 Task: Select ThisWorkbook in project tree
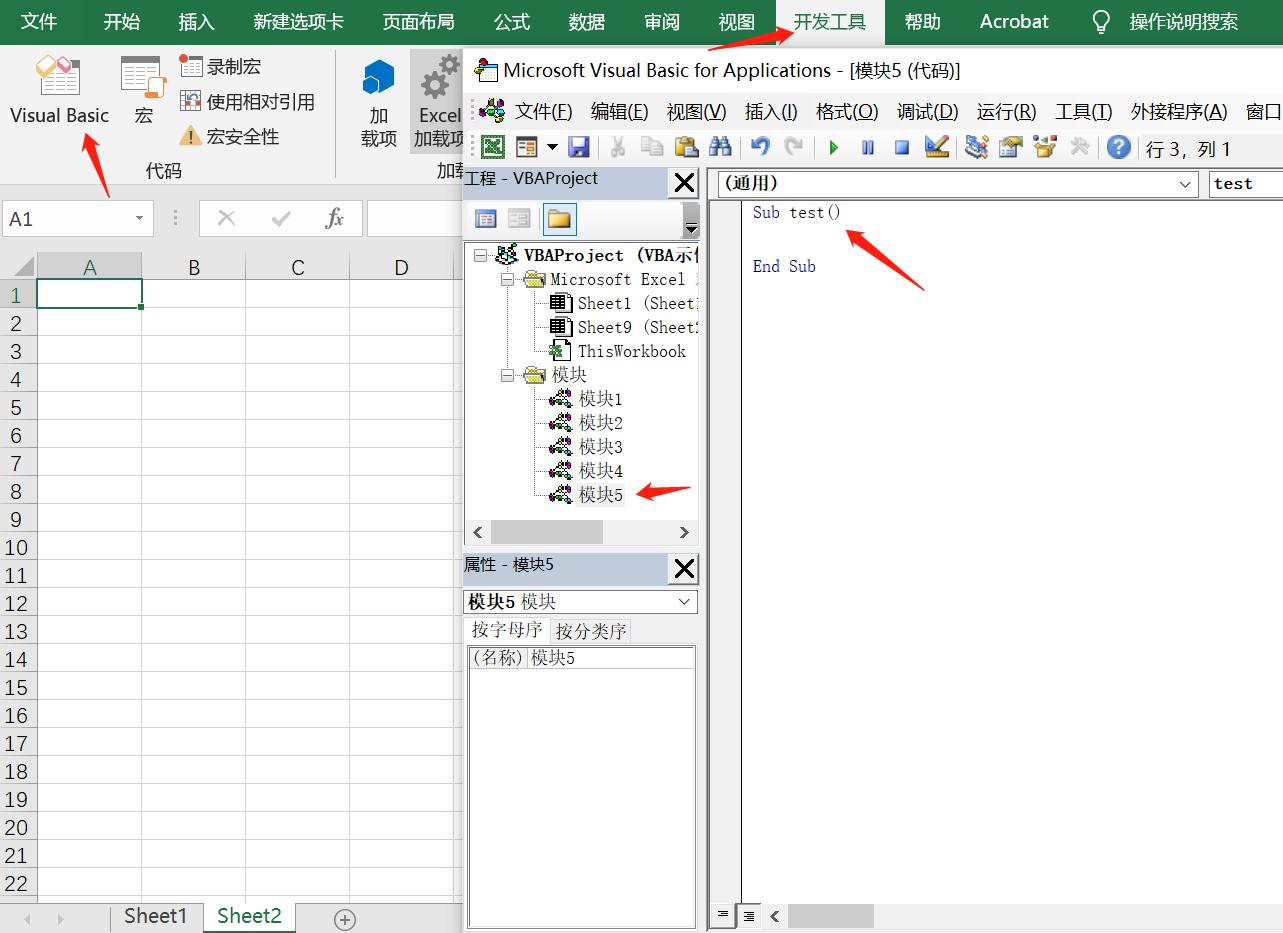[618, 351]
